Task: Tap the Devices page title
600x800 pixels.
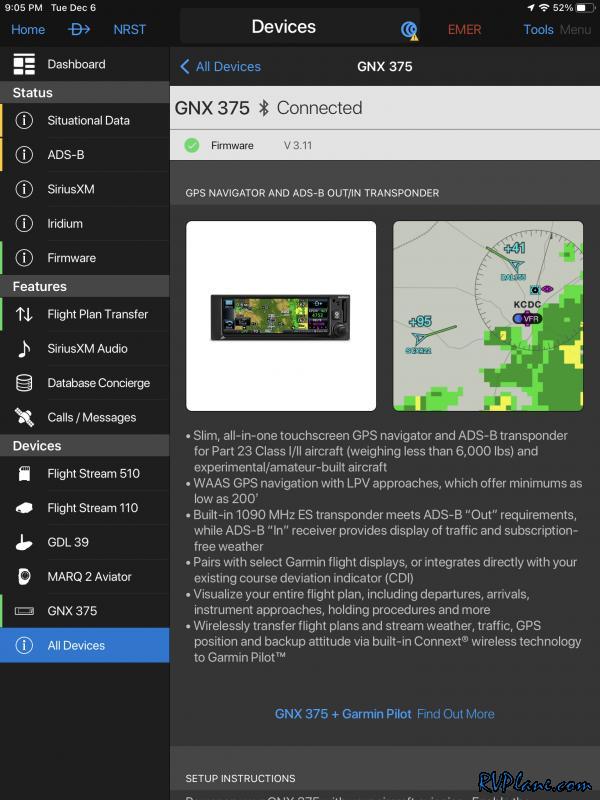Action: (284, 27)
